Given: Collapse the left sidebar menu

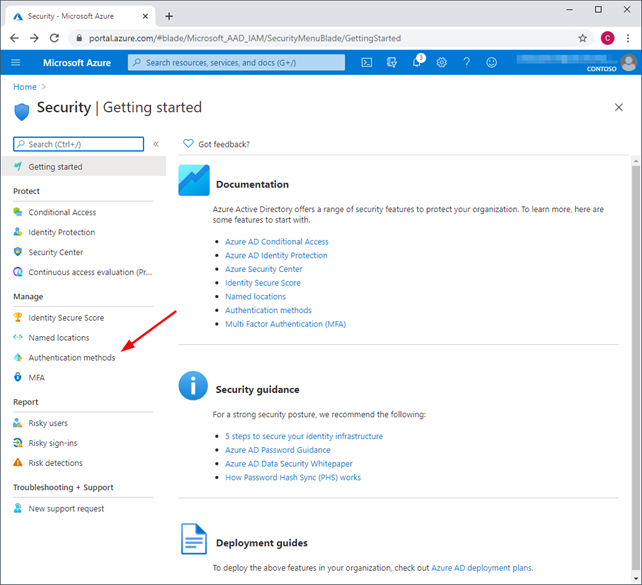Looking at the screenshot, I should [156, 144].
